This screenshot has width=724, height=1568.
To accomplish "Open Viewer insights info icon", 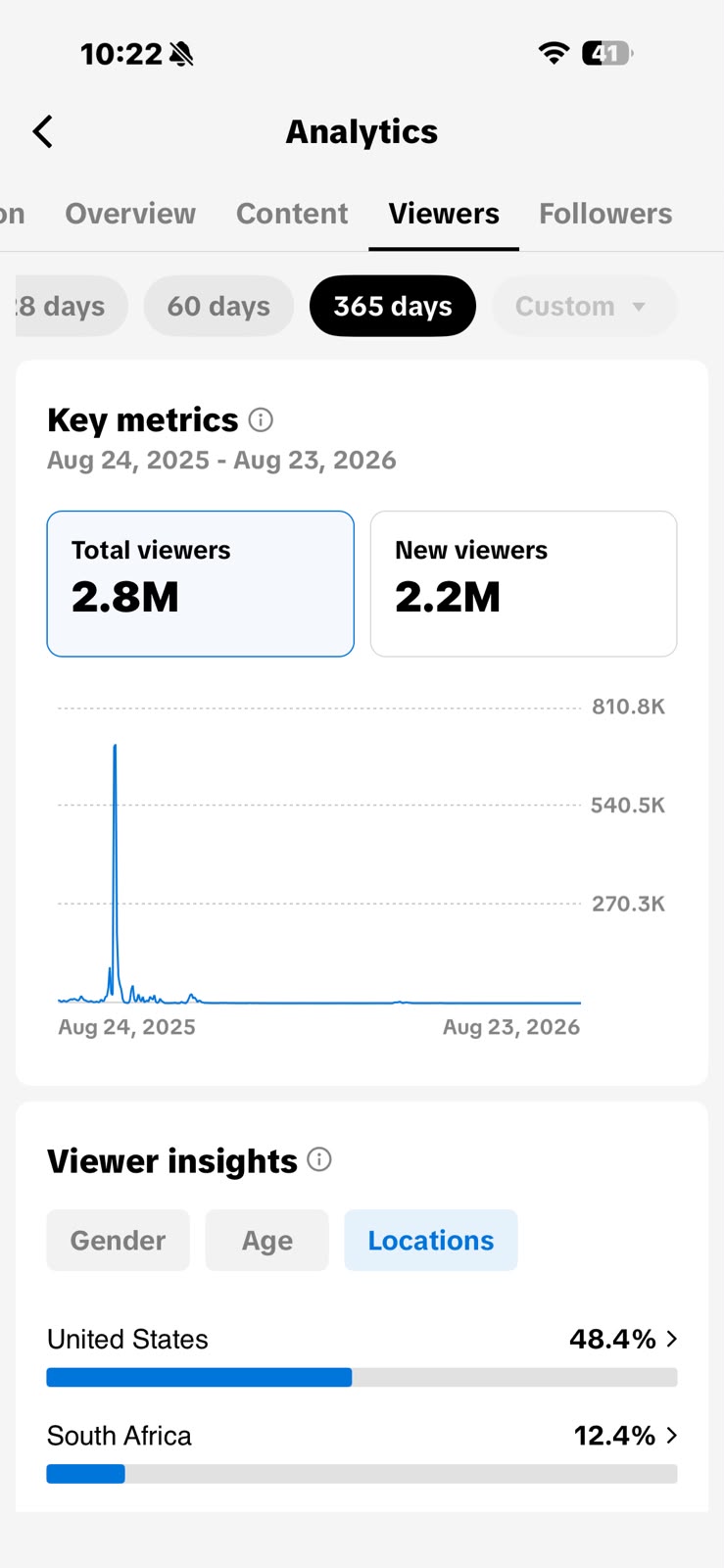I will click(319, 1160).
